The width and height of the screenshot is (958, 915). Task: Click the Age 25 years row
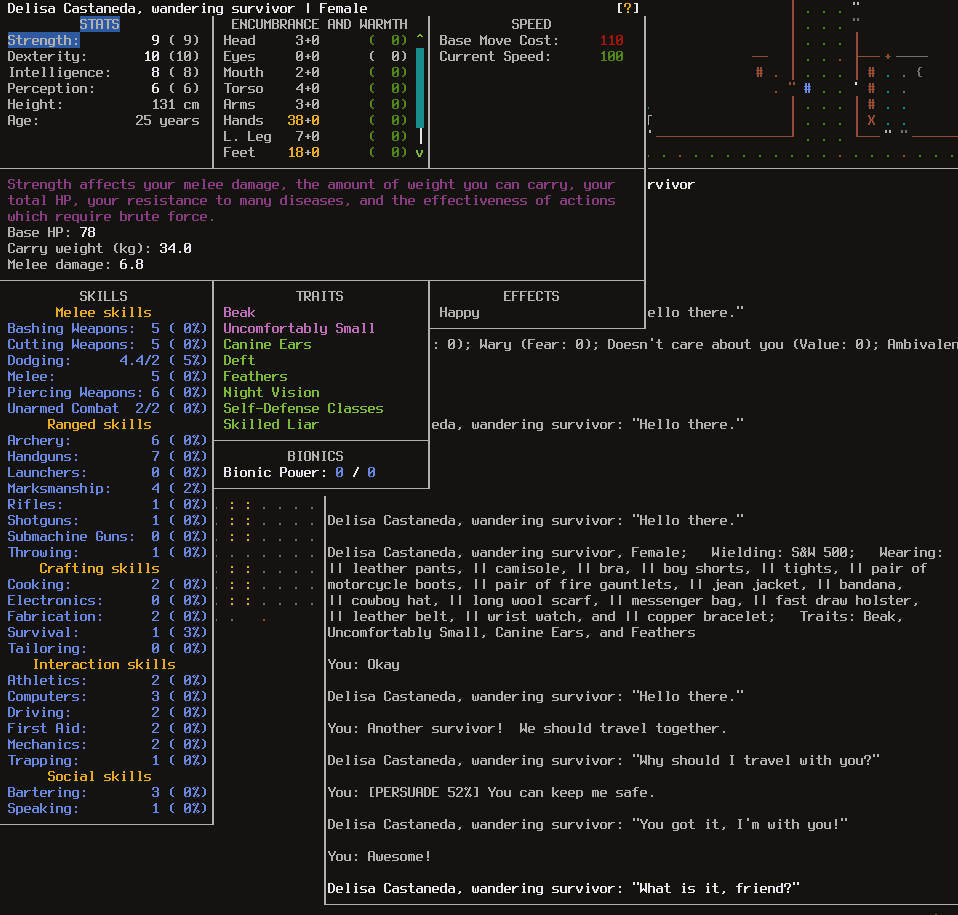pos(103,120)
